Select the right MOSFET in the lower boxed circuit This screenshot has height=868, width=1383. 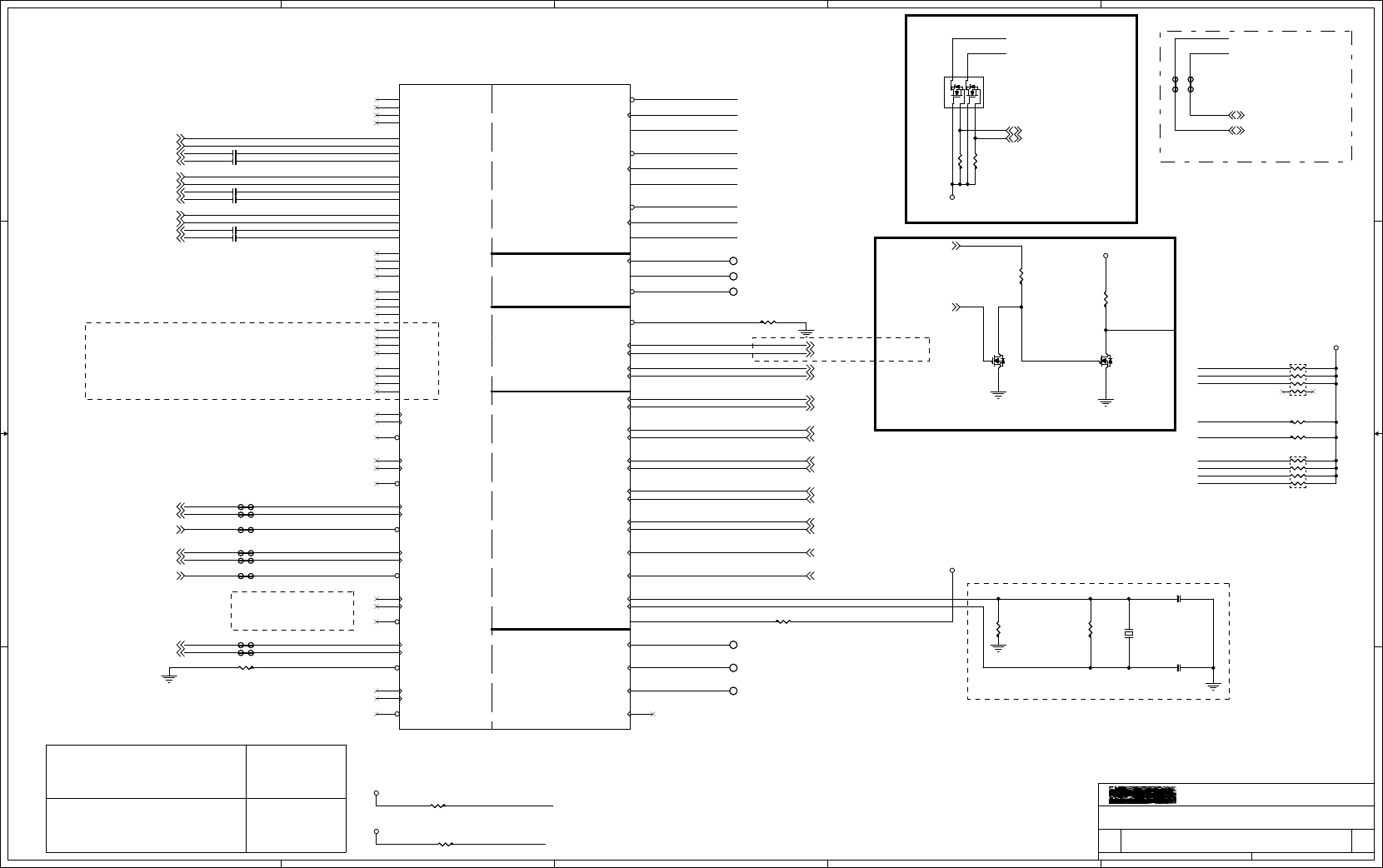[x=1106, y=361]
